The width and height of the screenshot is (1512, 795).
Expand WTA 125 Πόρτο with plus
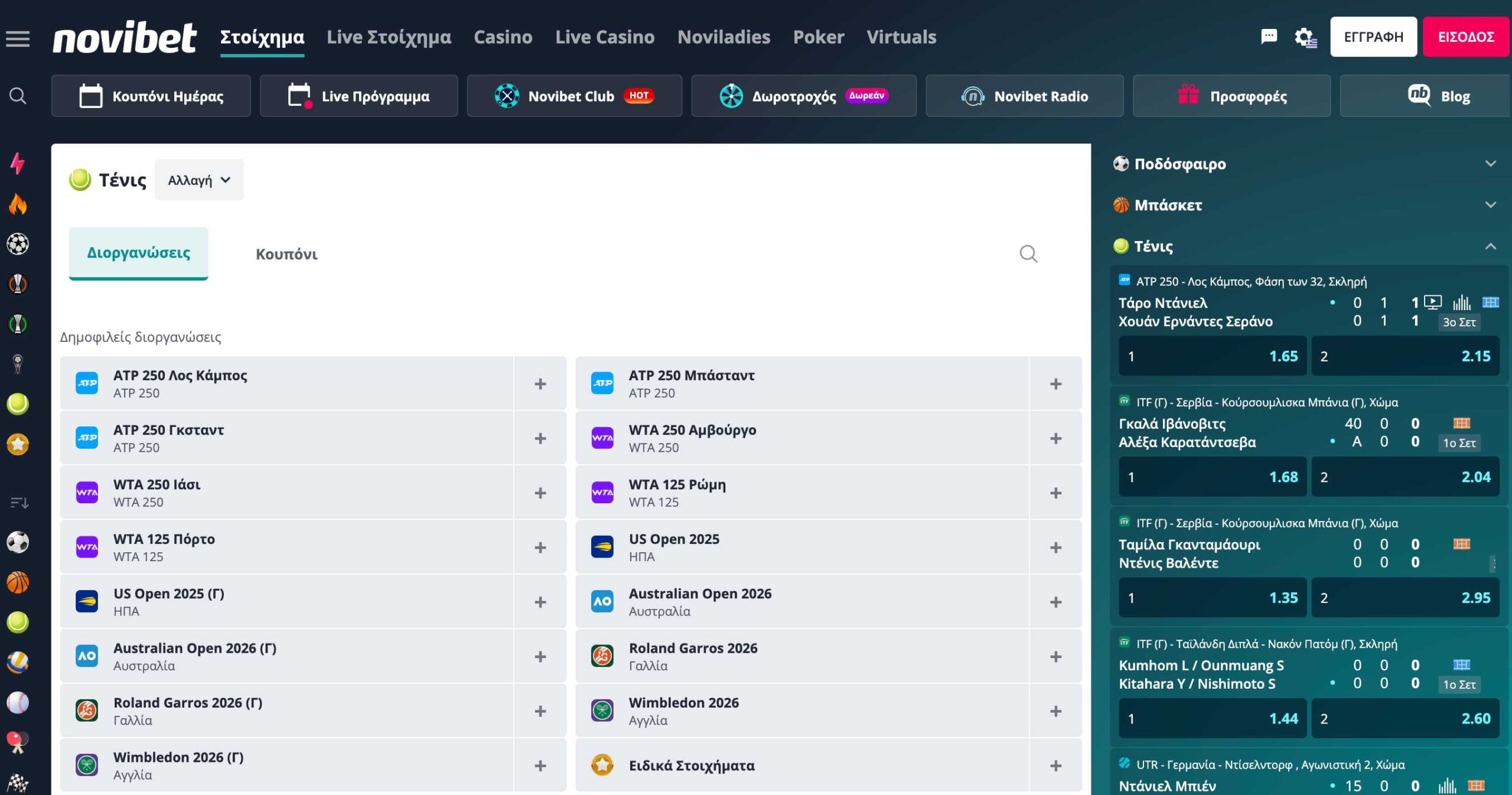point(540,548)
